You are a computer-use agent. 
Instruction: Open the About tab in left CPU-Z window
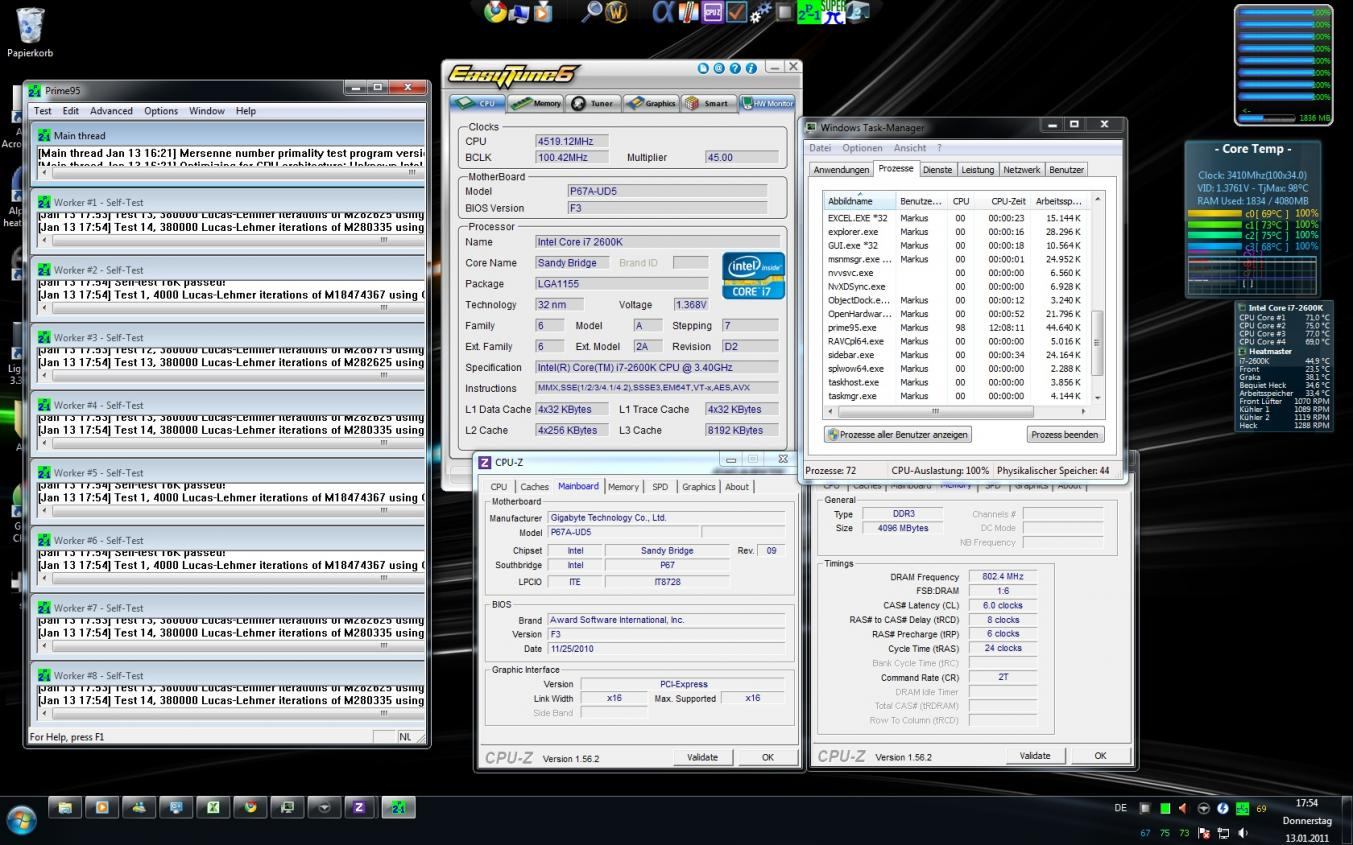[737, 487]
